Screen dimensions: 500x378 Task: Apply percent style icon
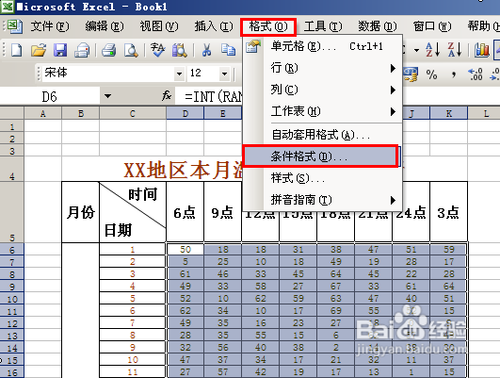(432, 74)
